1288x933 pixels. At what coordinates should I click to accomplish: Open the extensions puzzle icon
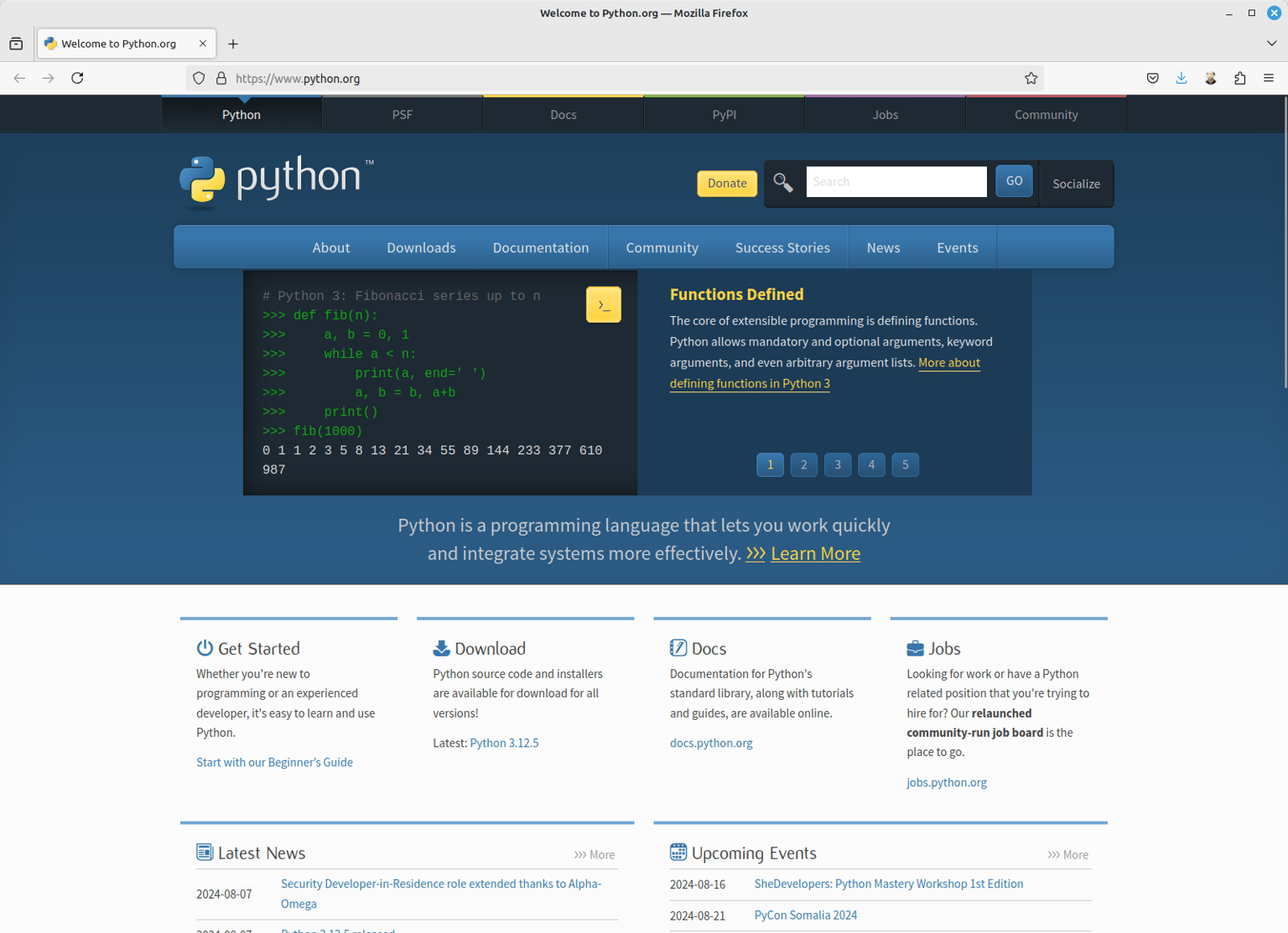click(x=1240, y=78)
